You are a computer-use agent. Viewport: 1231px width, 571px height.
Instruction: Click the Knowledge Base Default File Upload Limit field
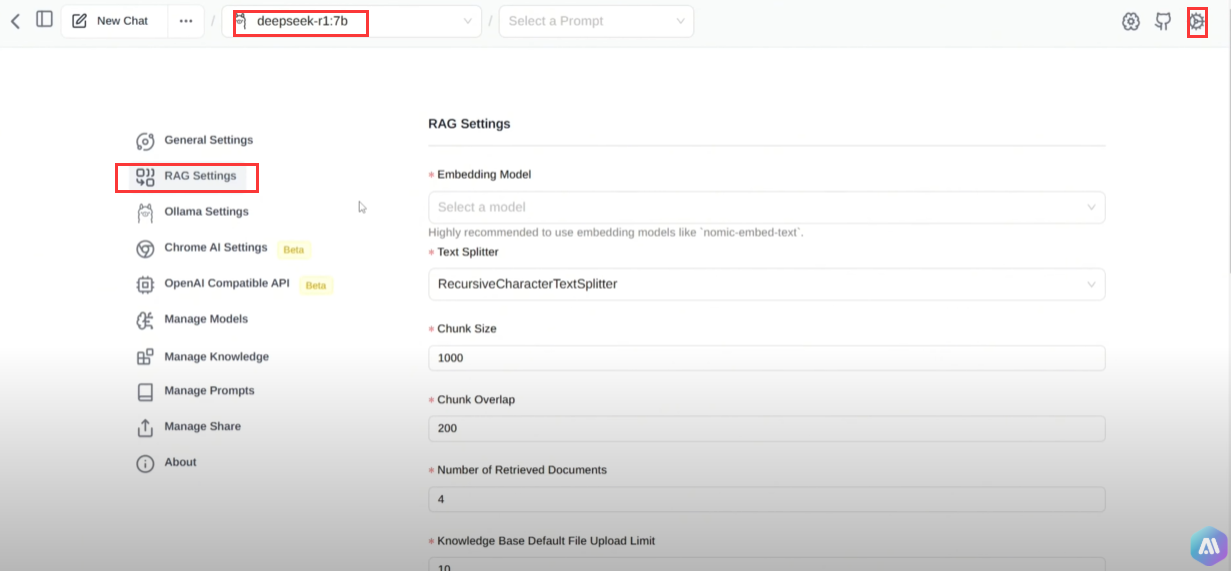[767, 565]
